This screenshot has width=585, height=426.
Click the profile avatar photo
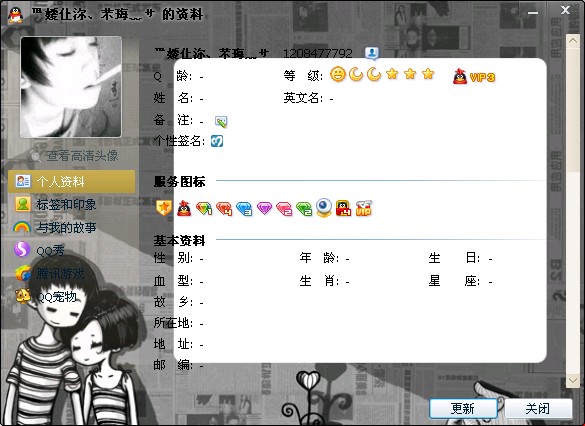click(71, 87)
